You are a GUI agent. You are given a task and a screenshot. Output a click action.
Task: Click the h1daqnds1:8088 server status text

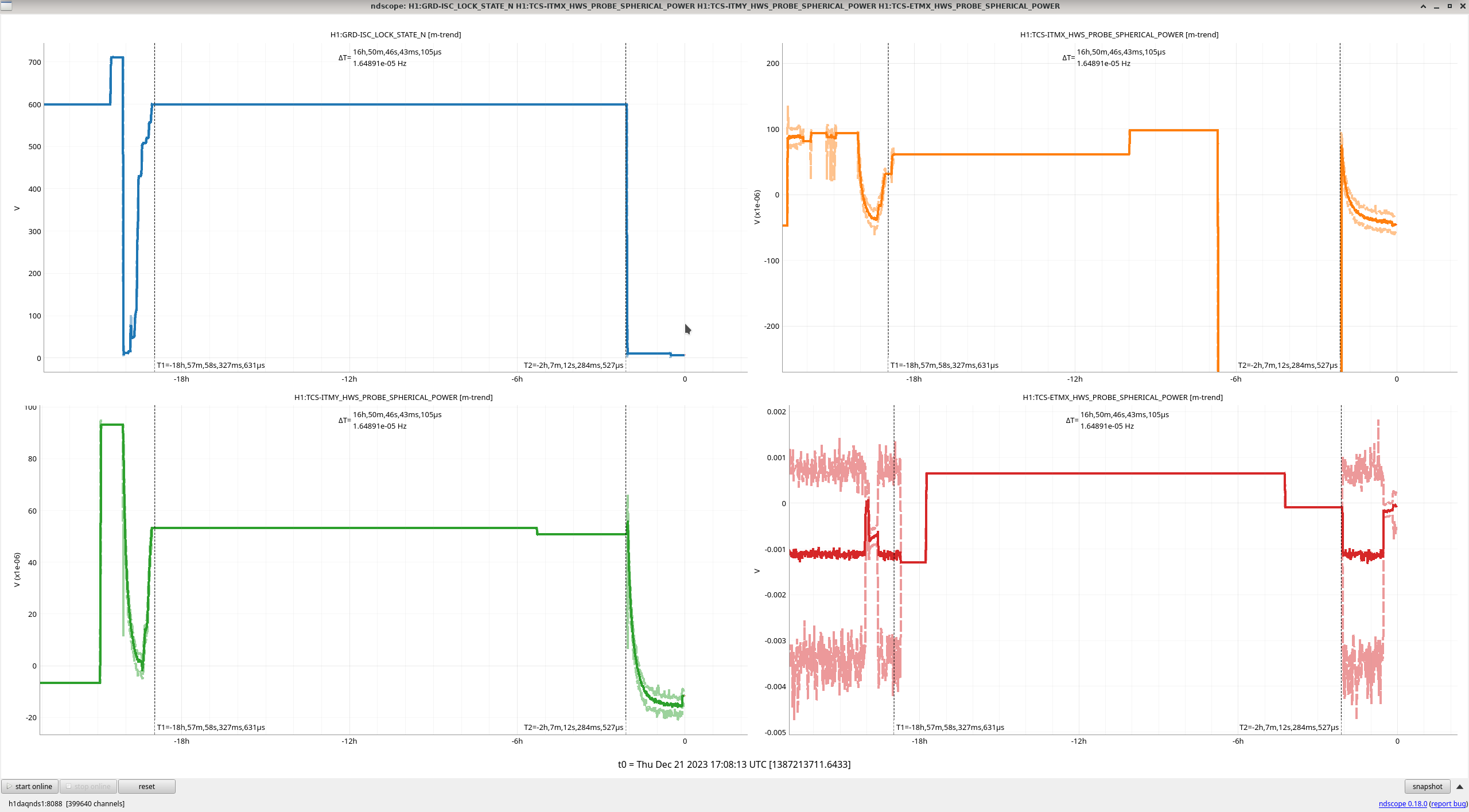click(x=67, y=803)
